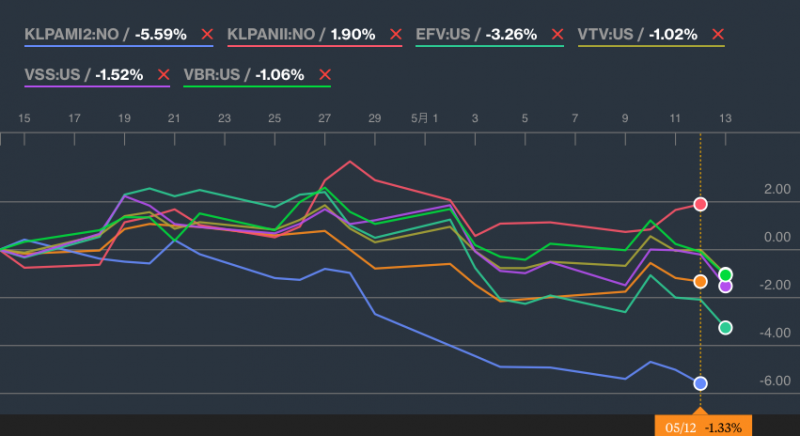Click the orange data point marker
The image size is (800, 436).
tap(701, 281)
